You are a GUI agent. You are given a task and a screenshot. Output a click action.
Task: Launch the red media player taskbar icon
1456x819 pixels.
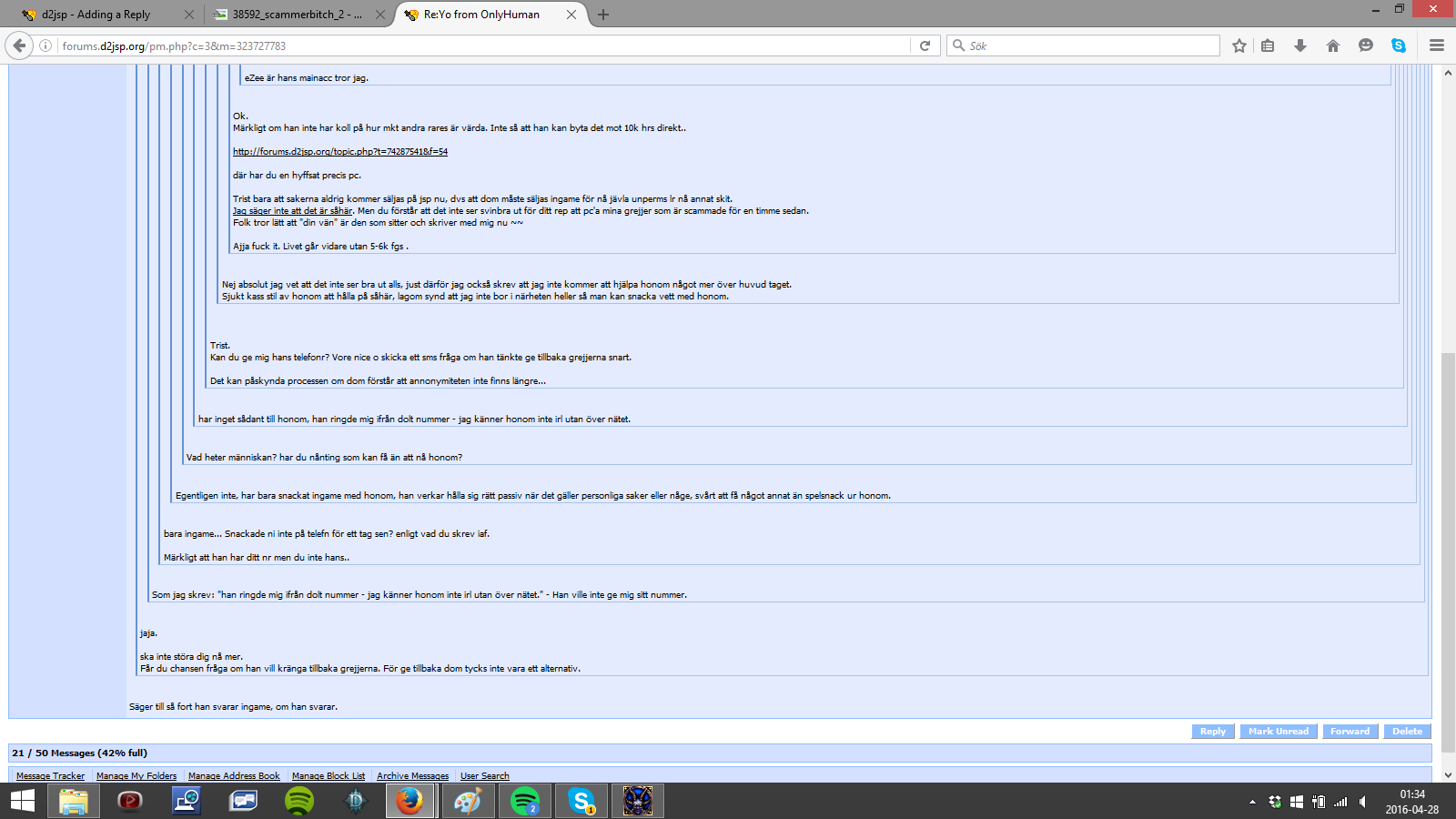[130, 801]
